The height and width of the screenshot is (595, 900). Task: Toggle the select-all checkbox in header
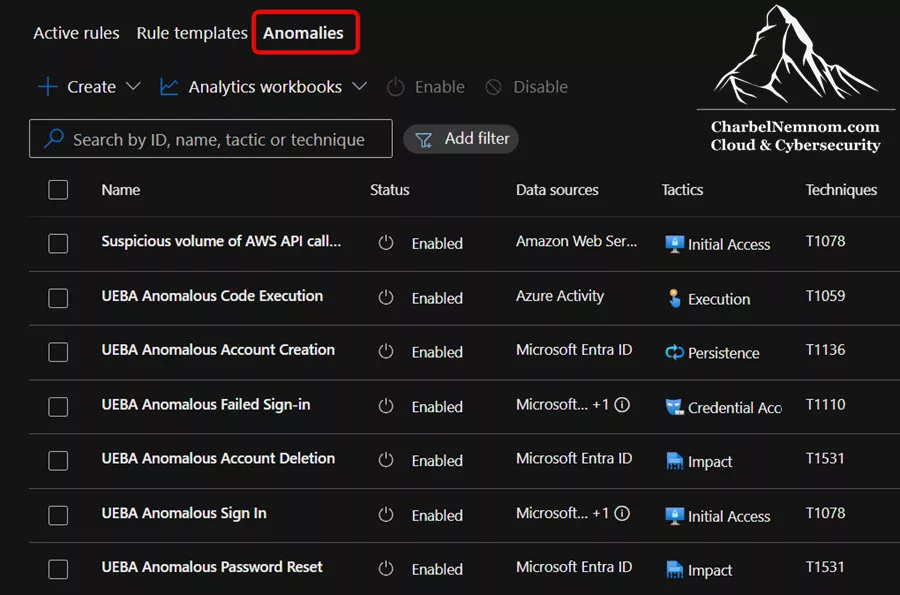click(x=58, y=190)
